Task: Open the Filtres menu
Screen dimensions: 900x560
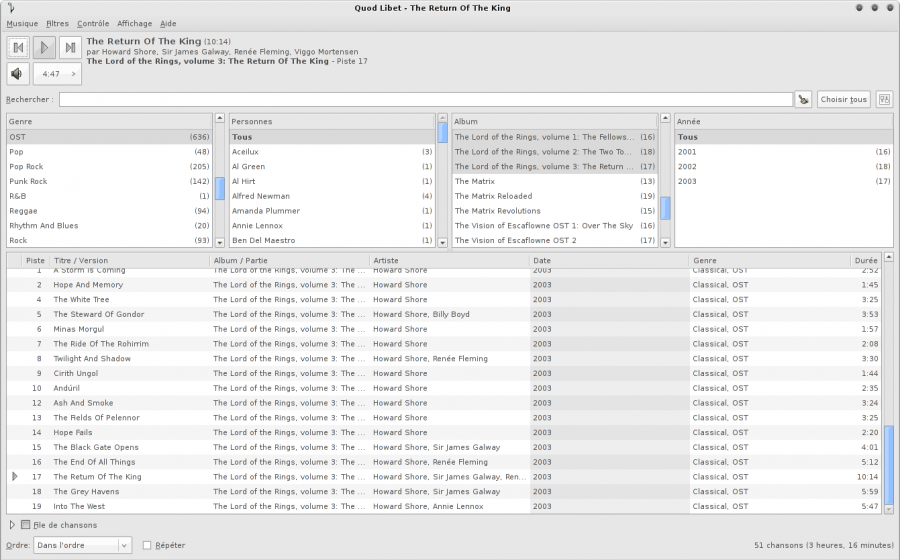Action: click(x=57, y=24)
